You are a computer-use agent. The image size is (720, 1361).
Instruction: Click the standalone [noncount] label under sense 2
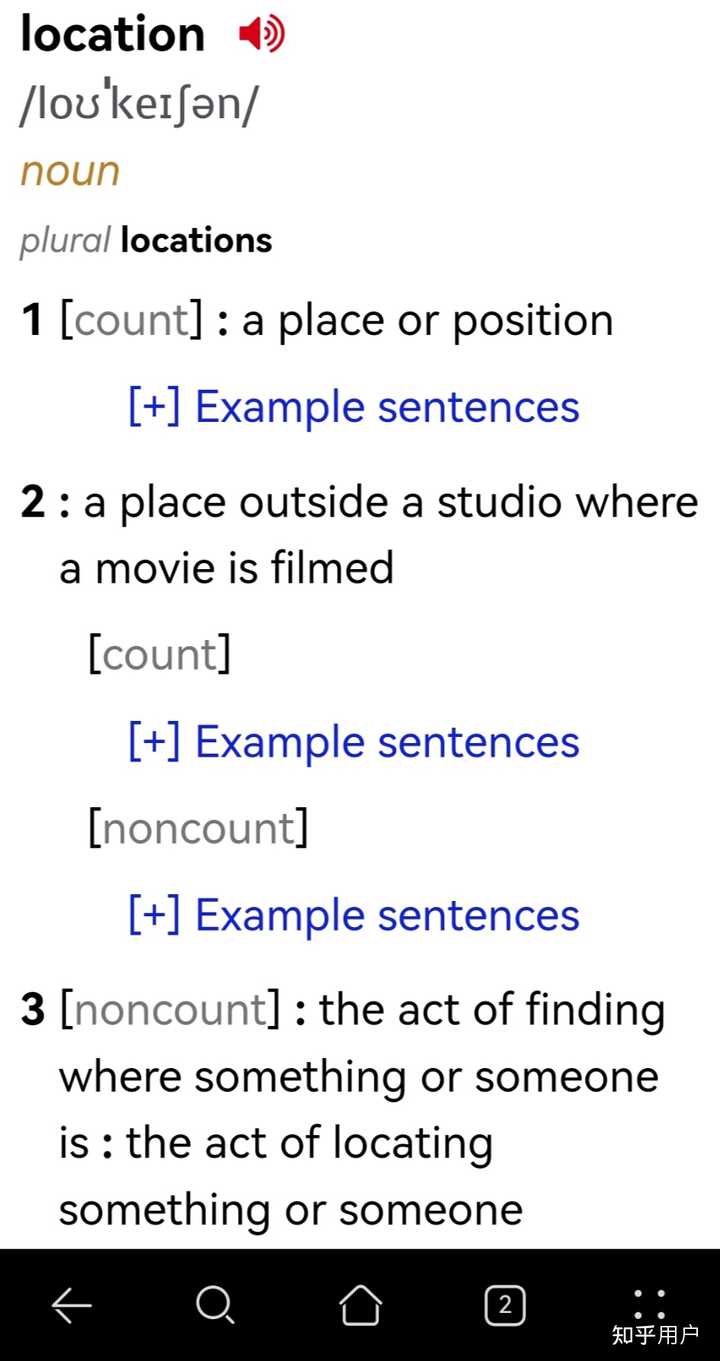point(198,828)
